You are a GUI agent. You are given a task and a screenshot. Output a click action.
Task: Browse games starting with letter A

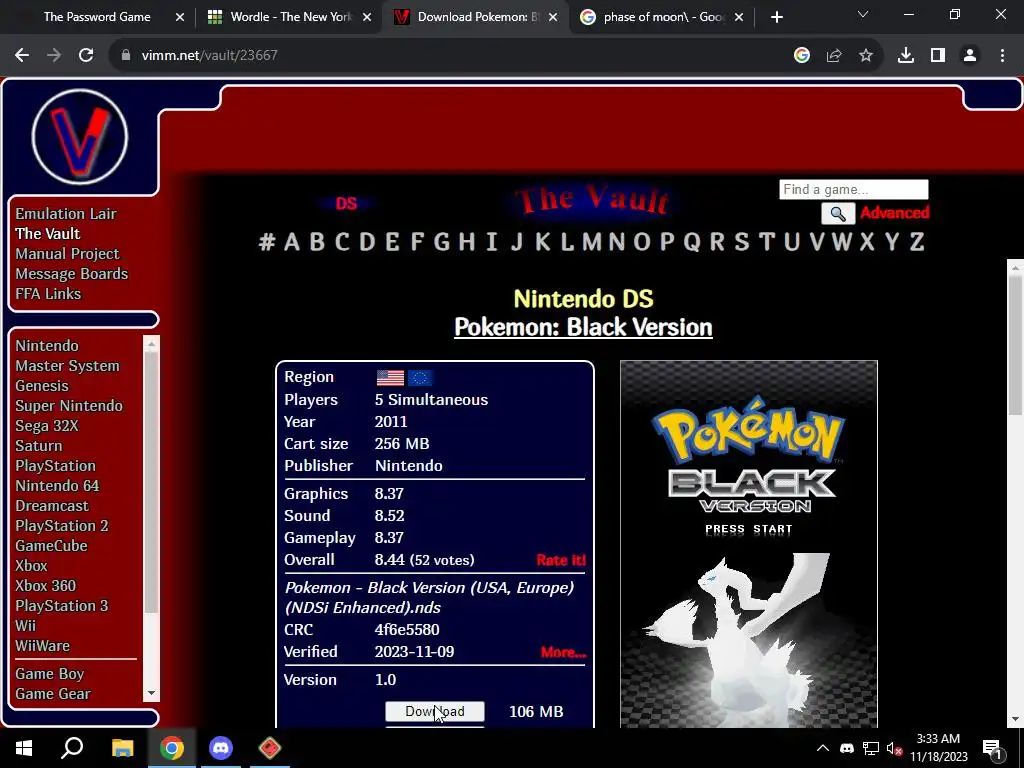[292, 242]
